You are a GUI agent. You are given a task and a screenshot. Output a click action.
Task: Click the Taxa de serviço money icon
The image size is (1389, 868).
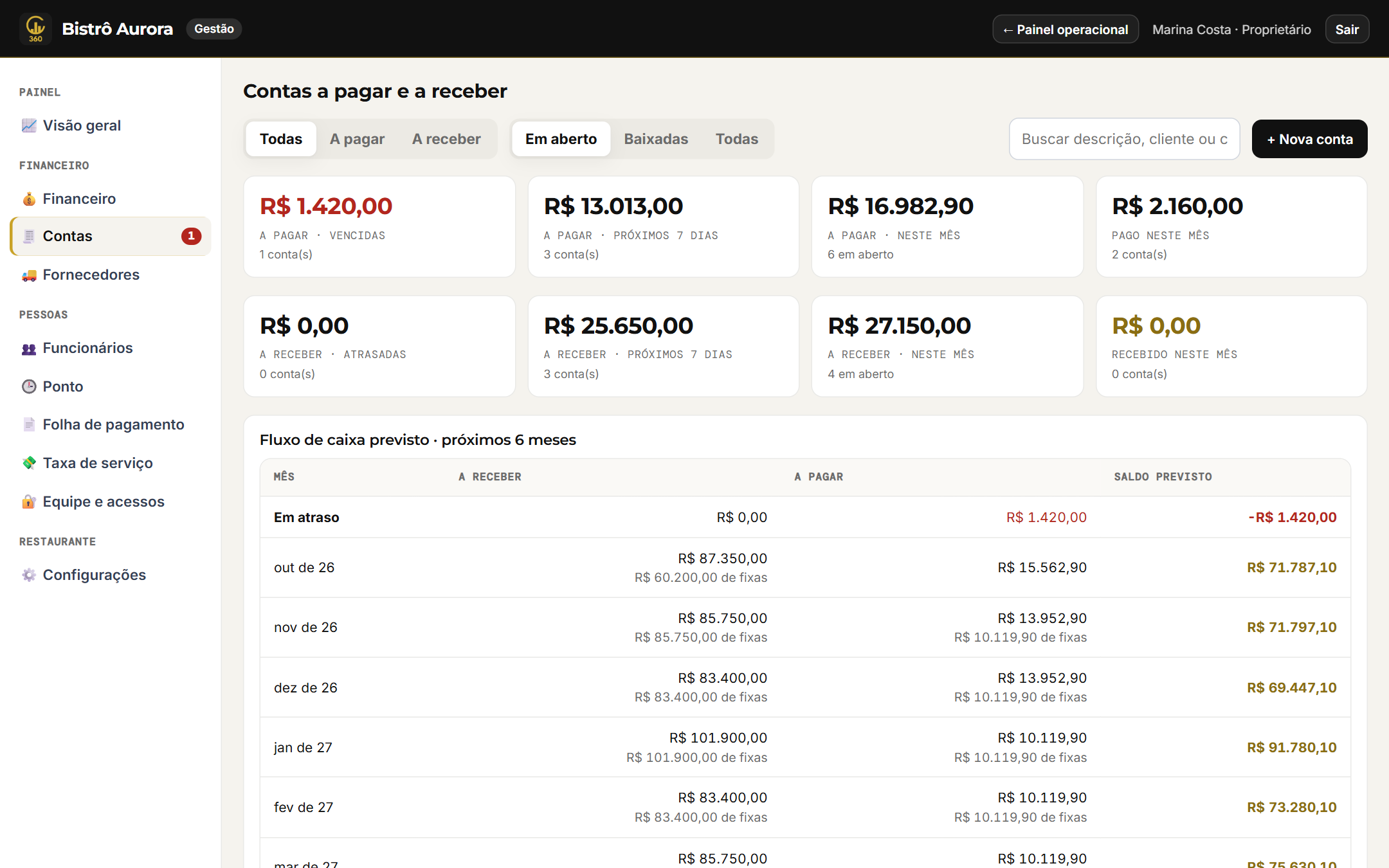[x=29, y=463]
